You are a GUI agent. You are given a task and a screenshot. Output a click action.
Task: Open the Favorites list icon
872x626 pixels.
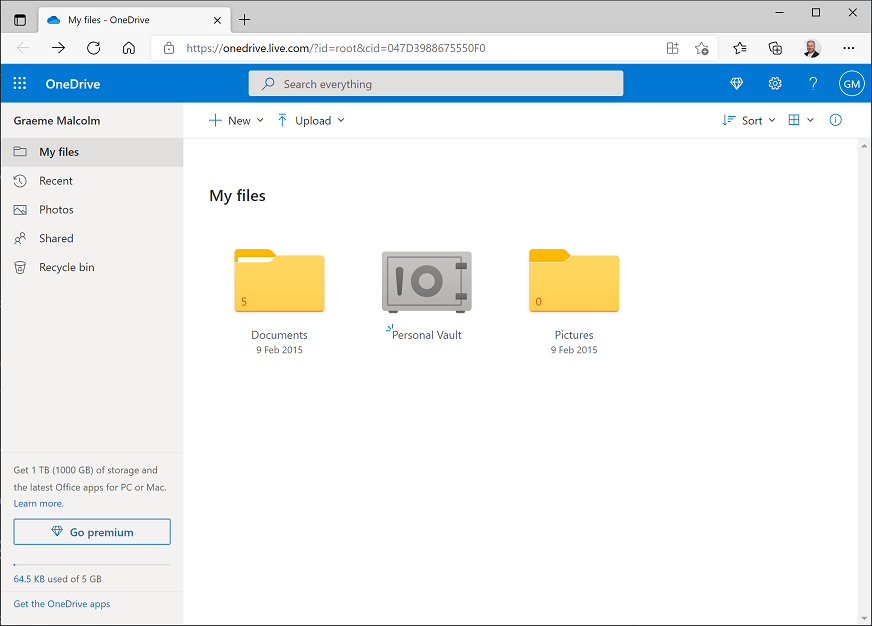(740, 48)
